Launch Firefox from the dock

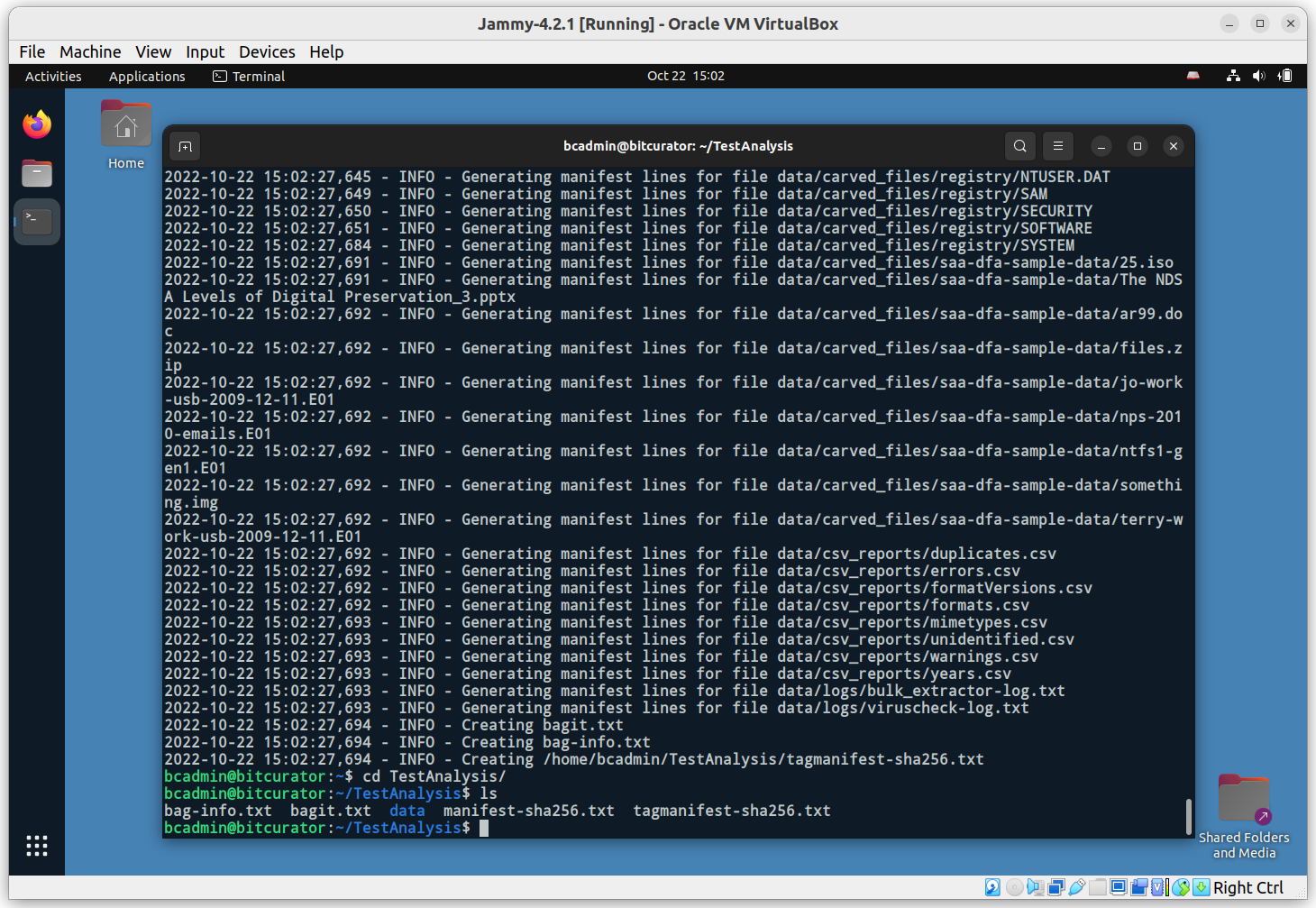tap(37, 124)
